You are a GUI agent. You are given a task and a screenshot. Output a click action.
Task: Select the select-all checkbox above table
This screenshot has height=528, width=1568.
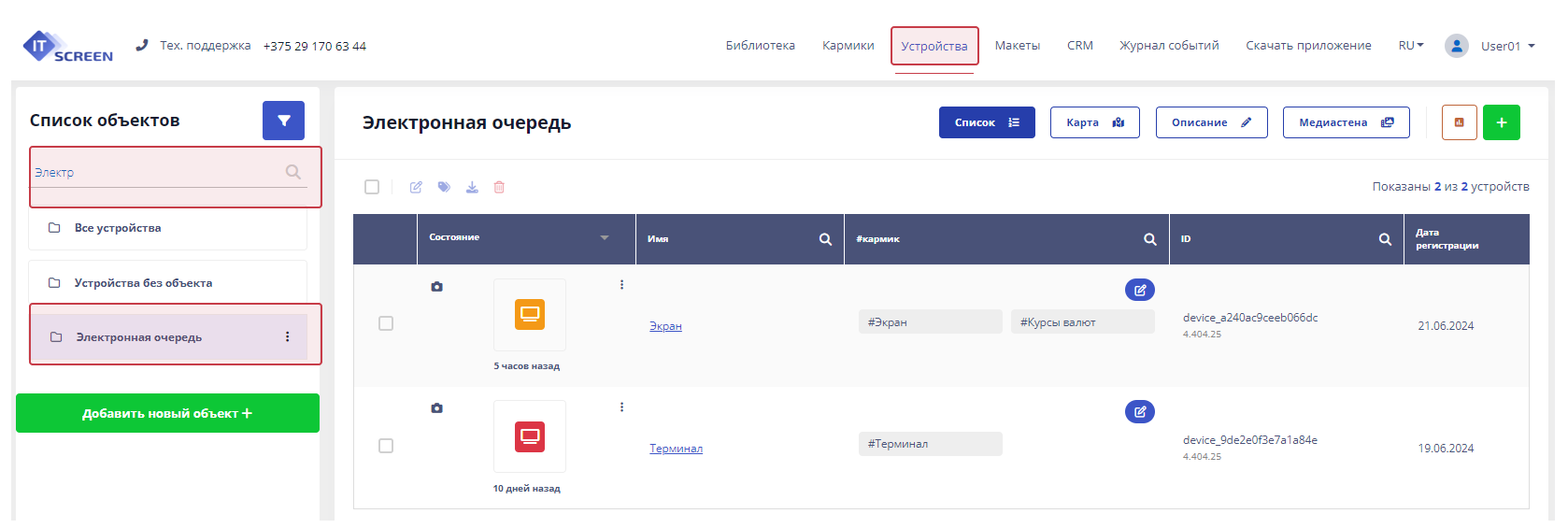pos(372,187)
